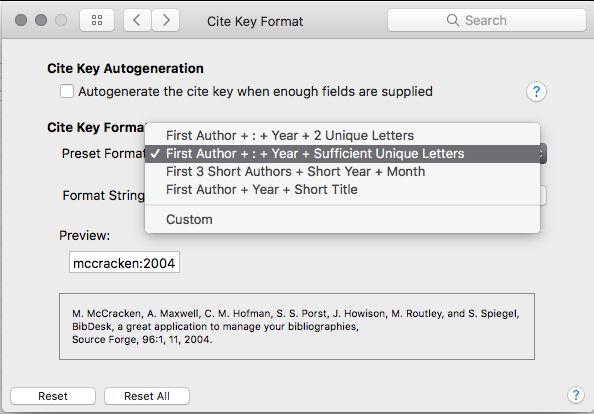594x414 pixels.
Task: Click the yellow minimize window button
Action: pyautogui.click(x=41, y=20)
